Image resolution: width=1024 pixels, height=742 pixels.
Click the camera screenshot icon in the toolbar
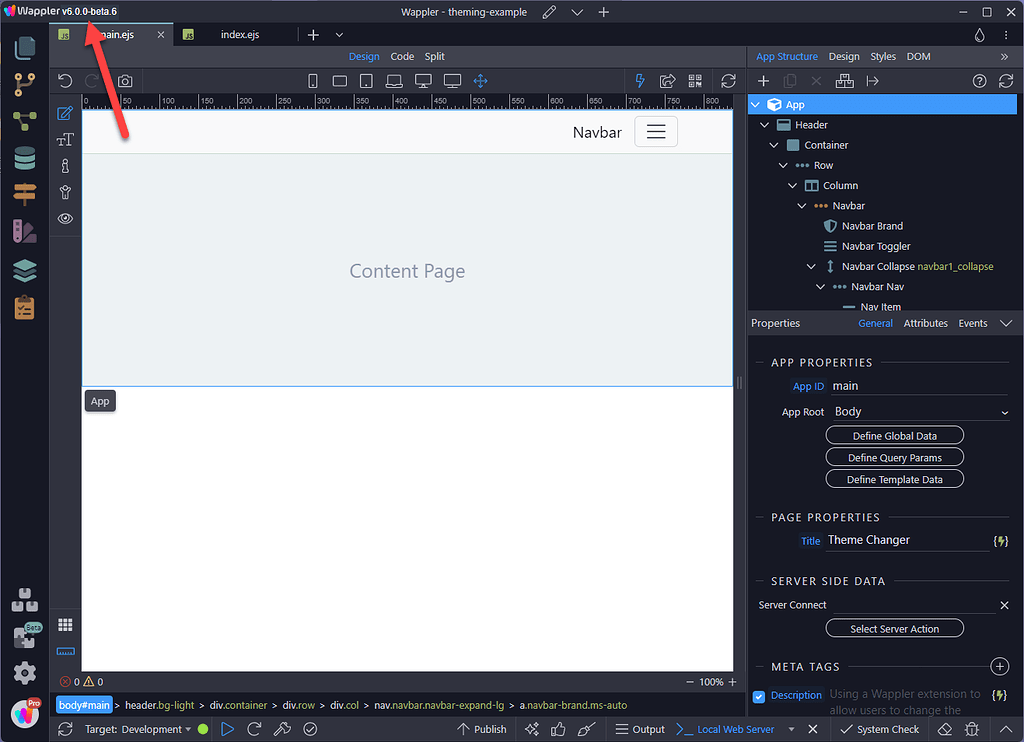(124, 80)
